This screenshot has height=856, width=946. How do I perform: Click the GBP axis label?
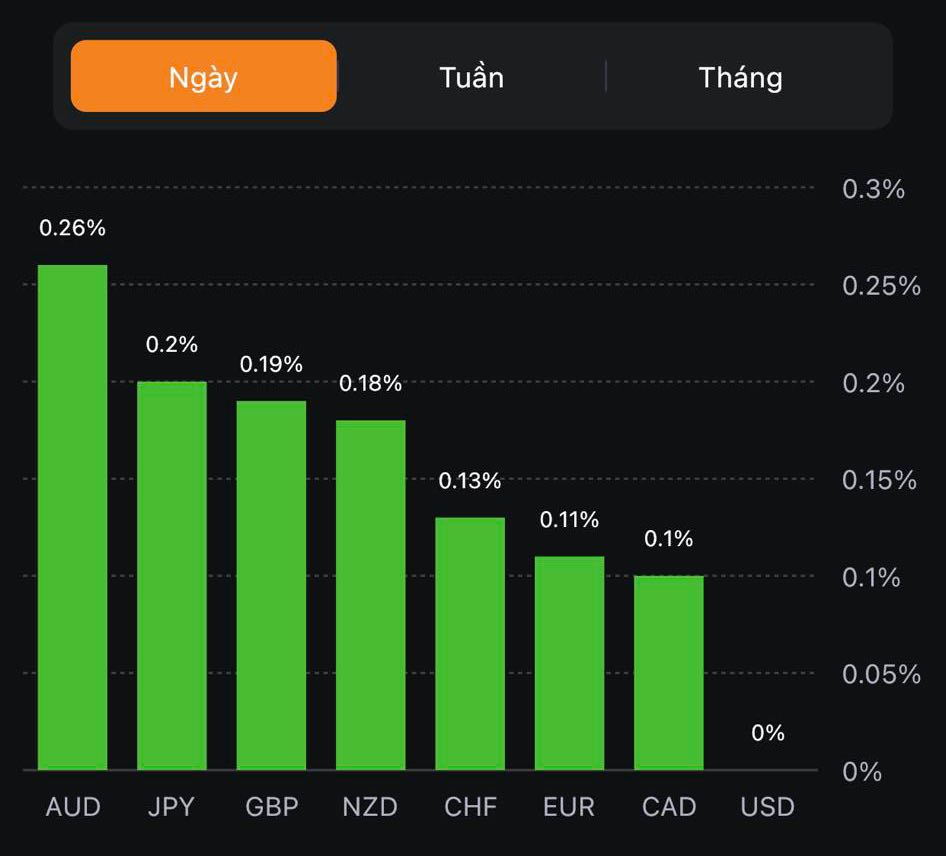pyautogui.click(x=271, y=807)
